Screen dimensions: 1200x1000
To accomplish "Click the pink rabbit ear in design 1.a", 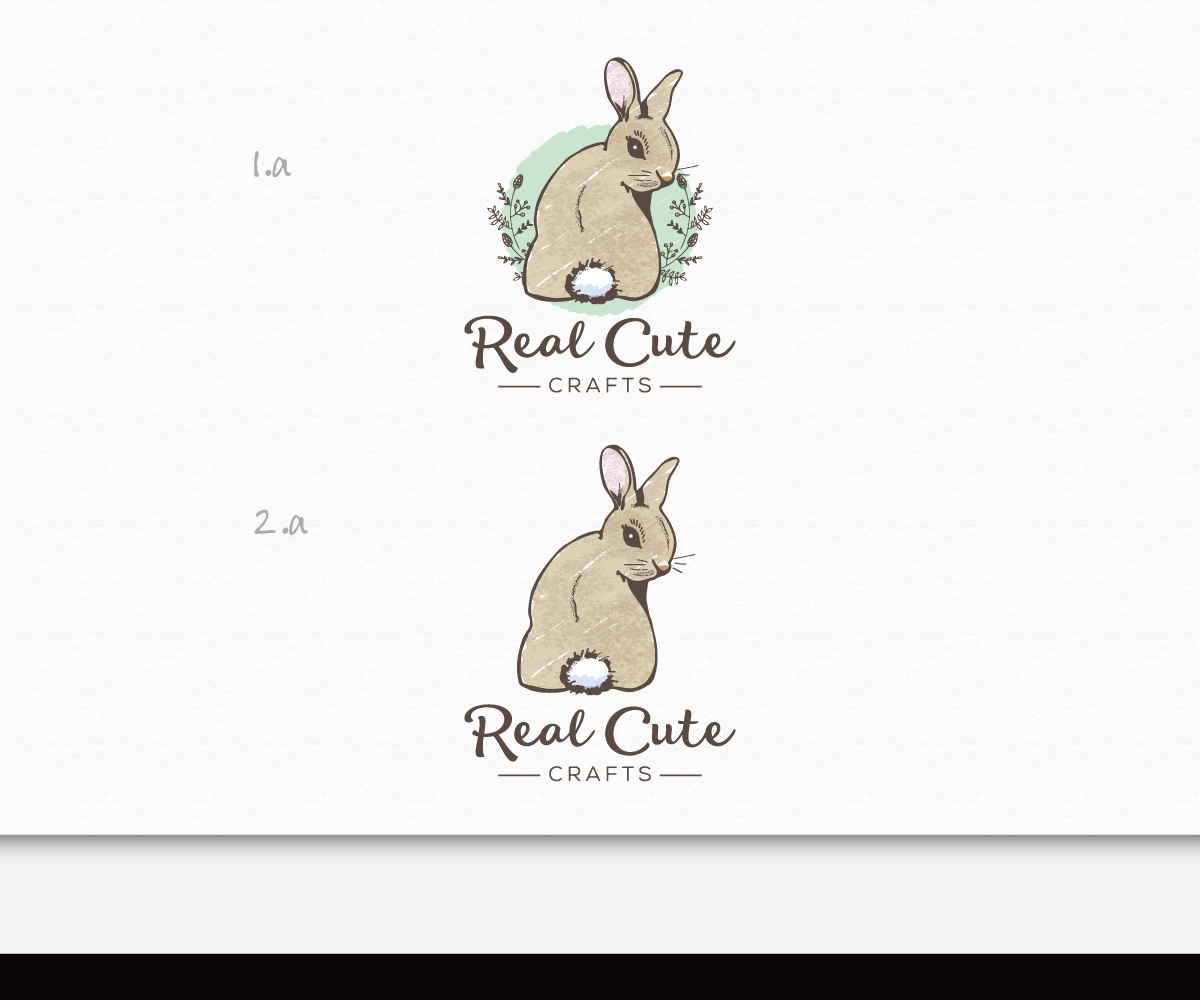I will (x=617, y=85).
